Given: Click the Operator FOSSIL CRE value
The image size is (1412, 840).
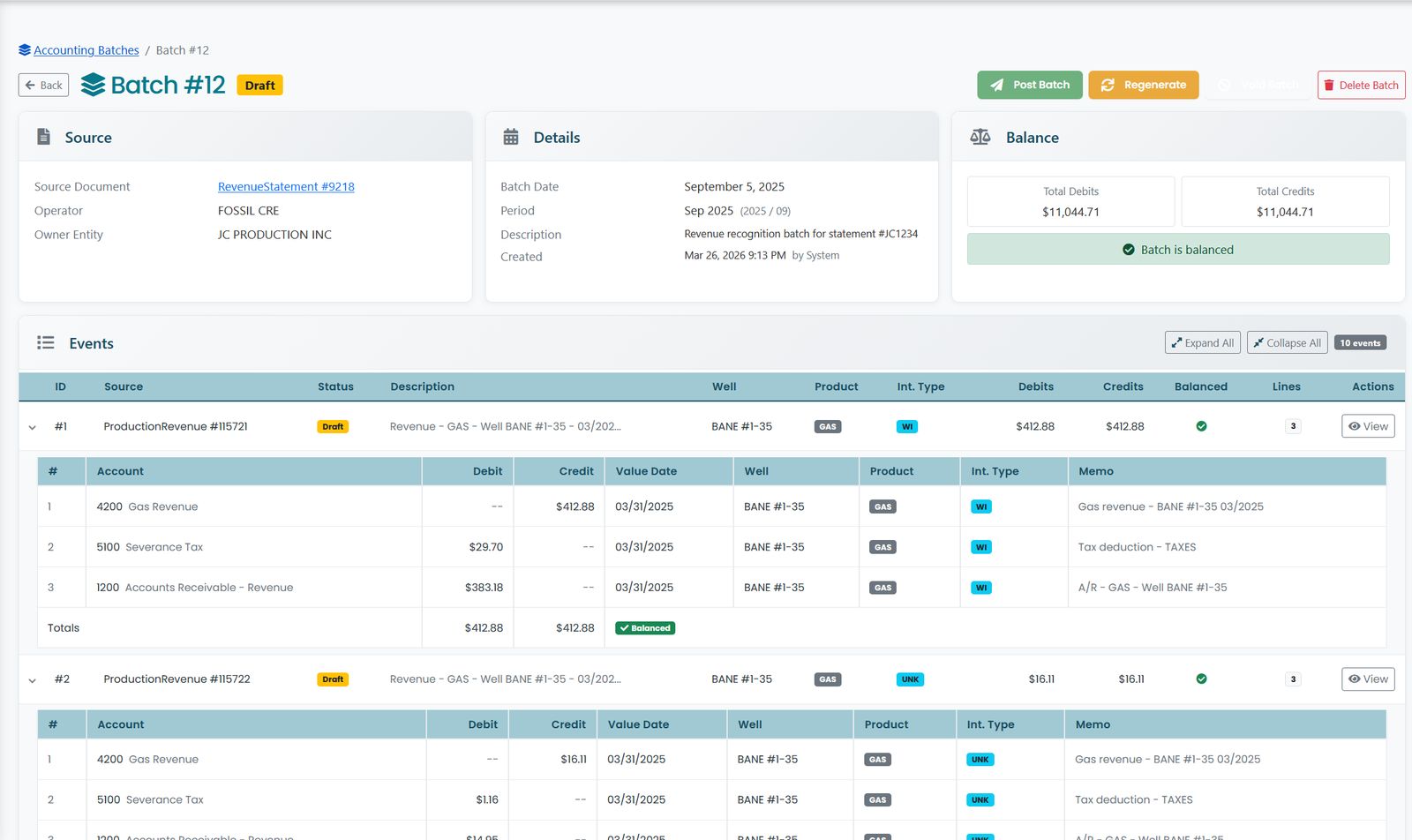Looking at the screenshot, I should [248, 211].
